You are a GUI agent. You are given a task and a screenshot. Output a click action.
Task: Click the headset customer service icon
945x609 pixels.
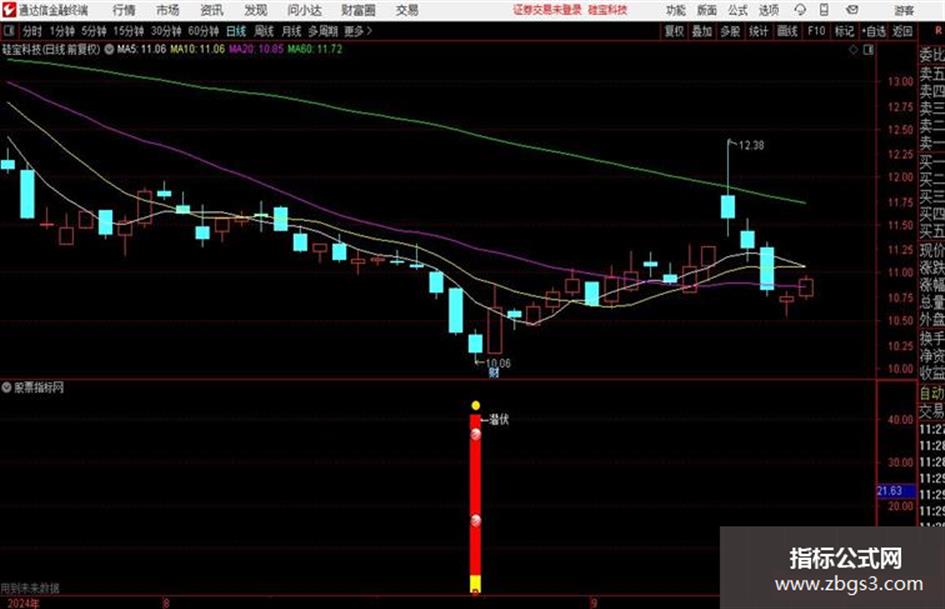(800, 10)
